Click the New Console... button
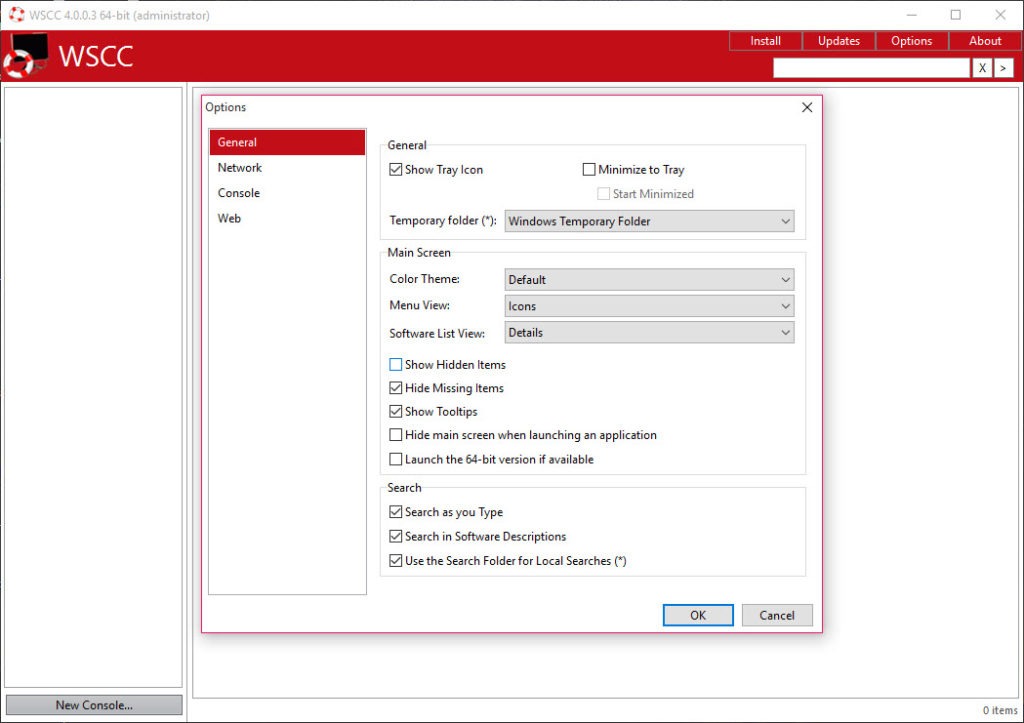1024x723 pixels. (x=94, y=705)
